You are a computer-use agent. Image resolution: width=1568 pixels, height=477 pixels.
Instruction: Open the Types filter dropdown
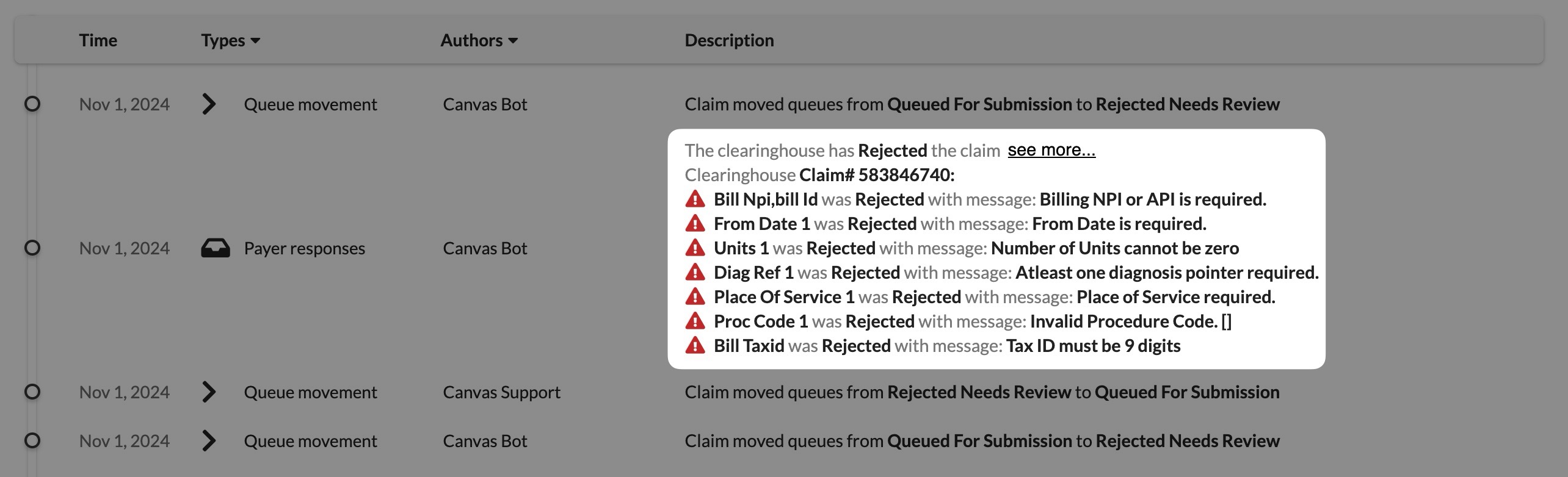coord(230,40)
